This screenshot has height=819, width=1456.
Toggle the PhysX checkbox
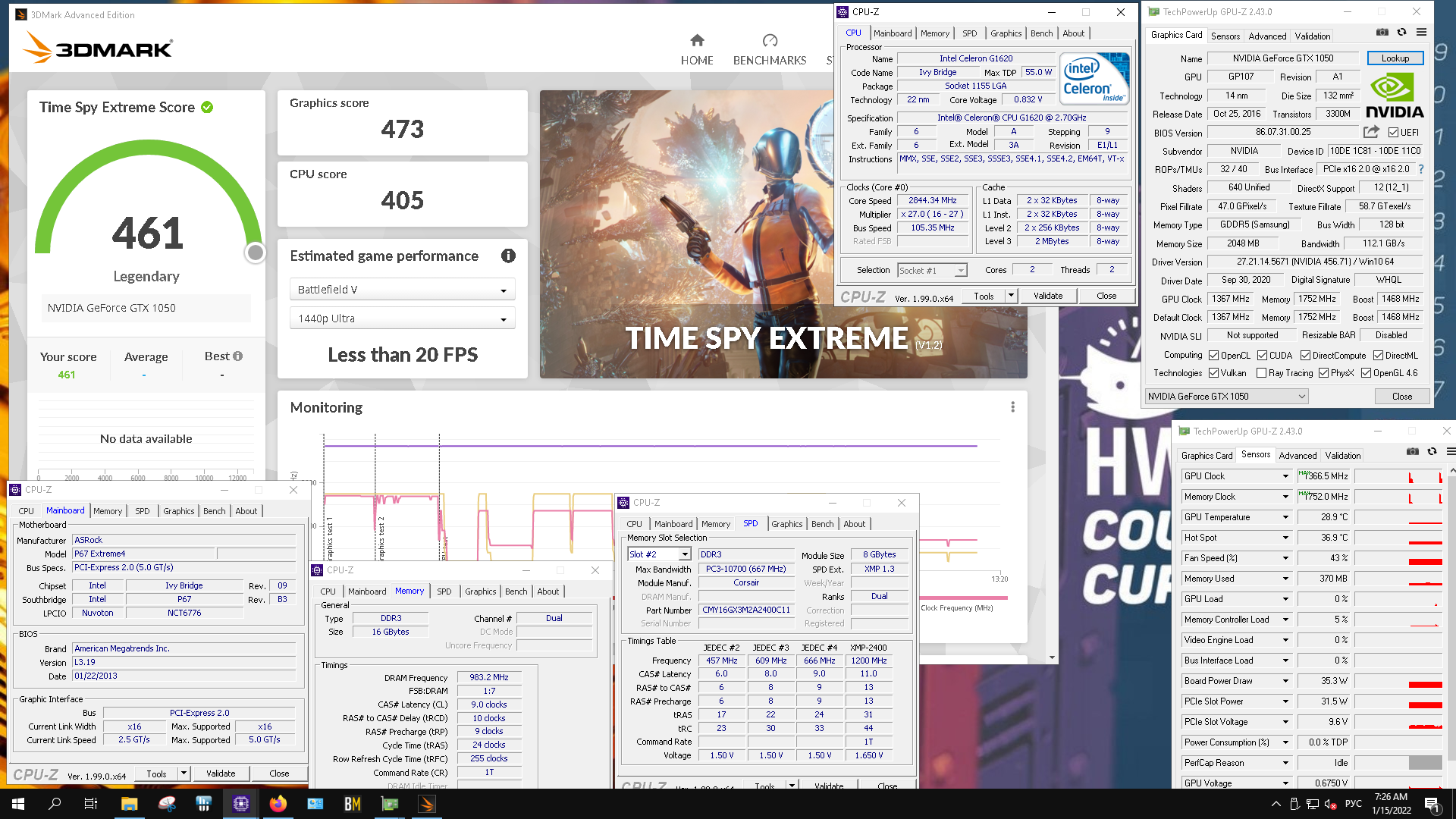(x=1323, y=373)
